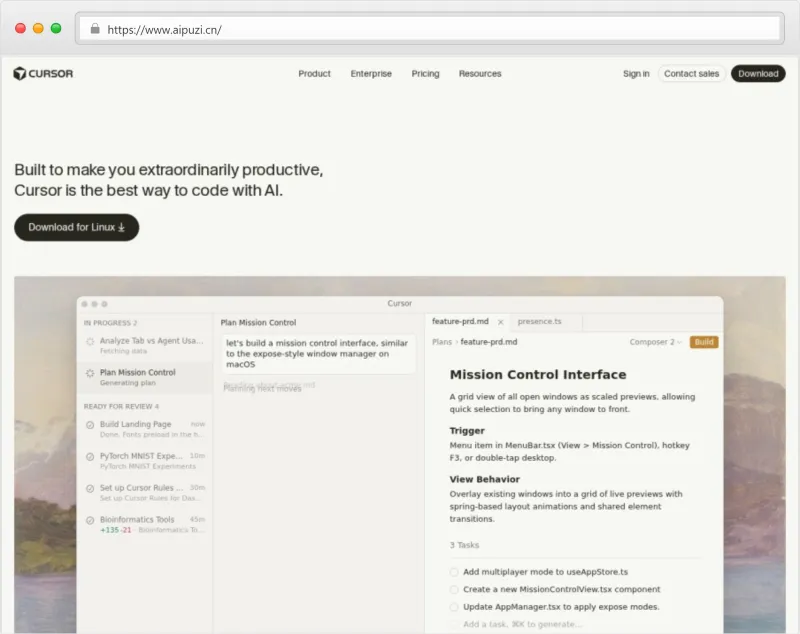The height and width of the screenshot is (634, 800).
Task: Expand the Resources menu in navigation
Action: coord(480,73)
